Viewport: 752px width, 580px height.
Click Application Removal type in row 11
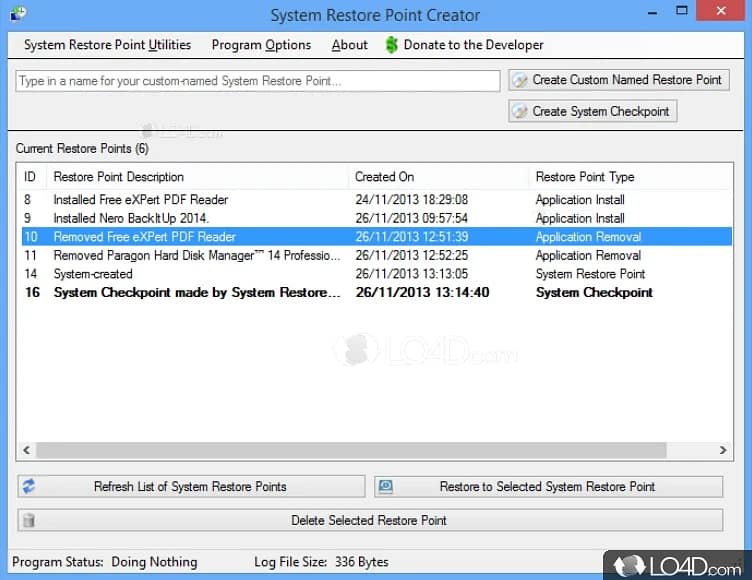click(588, 255)
